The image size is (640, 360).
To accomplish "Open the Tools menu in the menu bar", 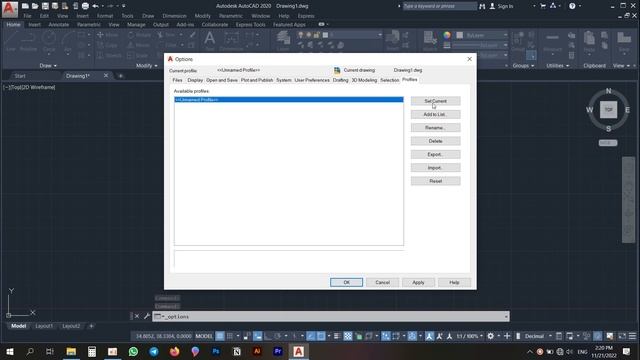I will coord(127,16).
